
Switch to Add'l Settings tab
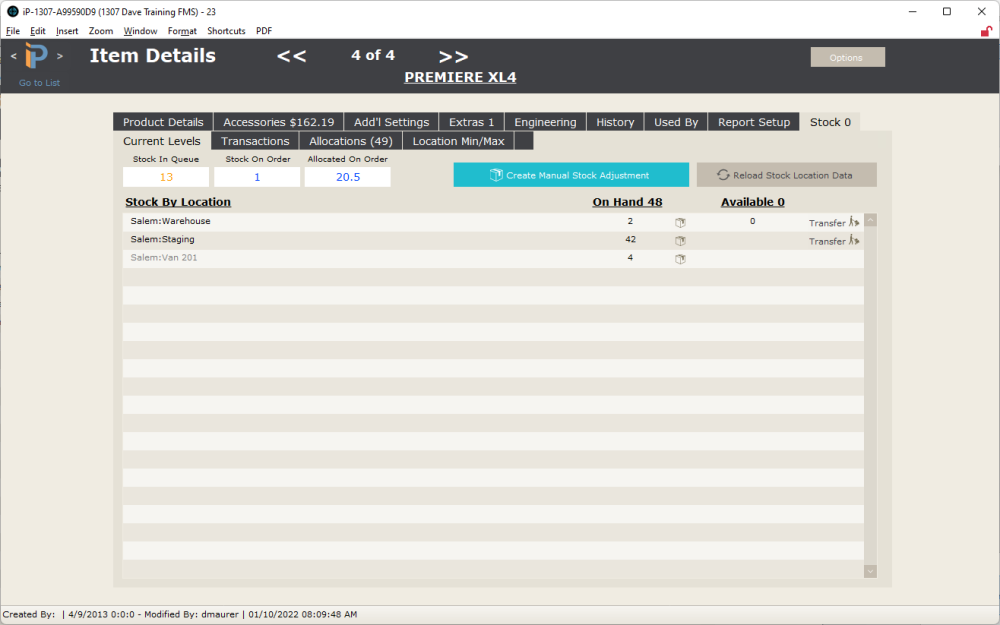click(x=391, y=122)
